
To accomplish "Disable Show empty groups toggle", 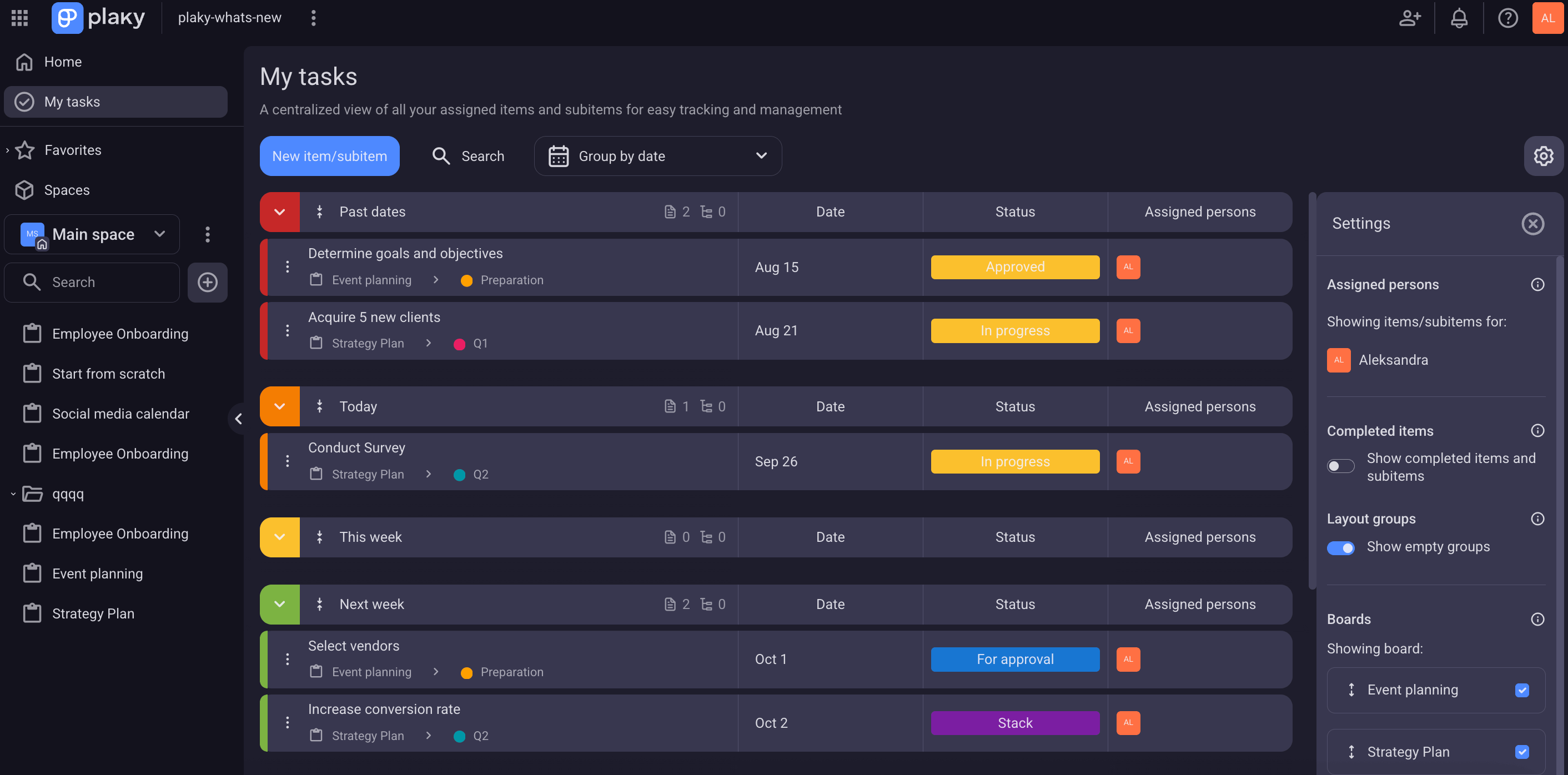I will pos(1340,547).
